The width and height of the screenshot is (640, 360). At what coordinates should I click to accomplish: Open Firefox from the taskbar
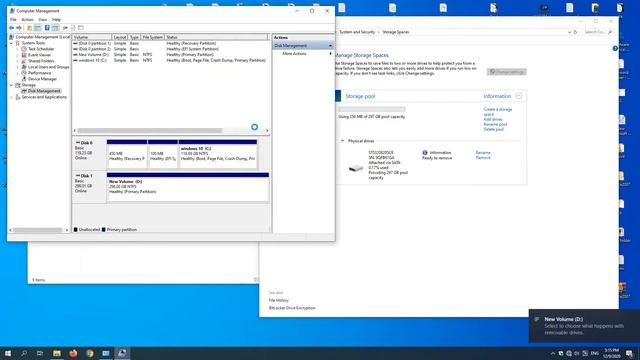(73, 353)
